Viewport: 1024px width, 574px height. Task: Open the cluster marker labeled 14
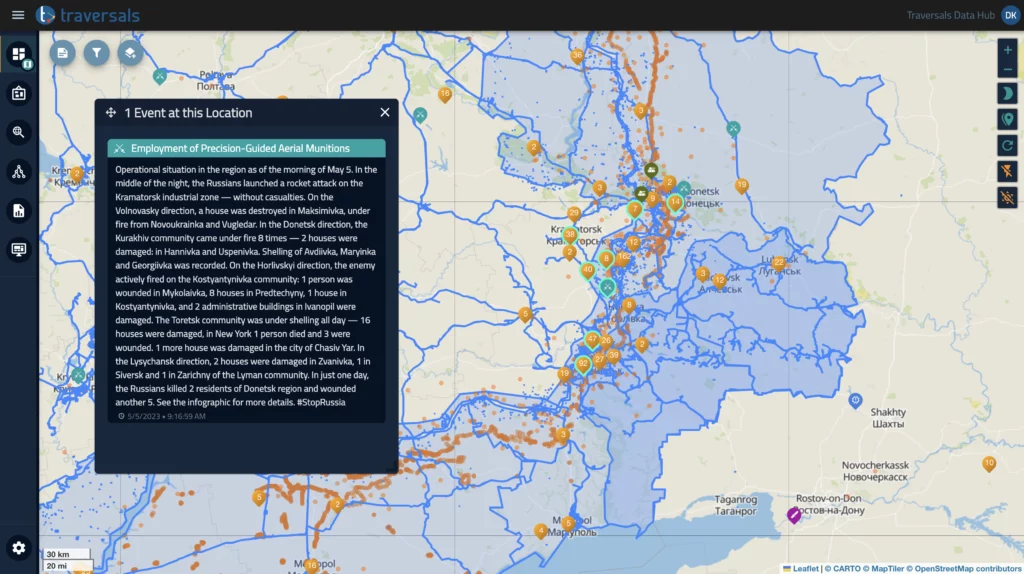[675, 202]
